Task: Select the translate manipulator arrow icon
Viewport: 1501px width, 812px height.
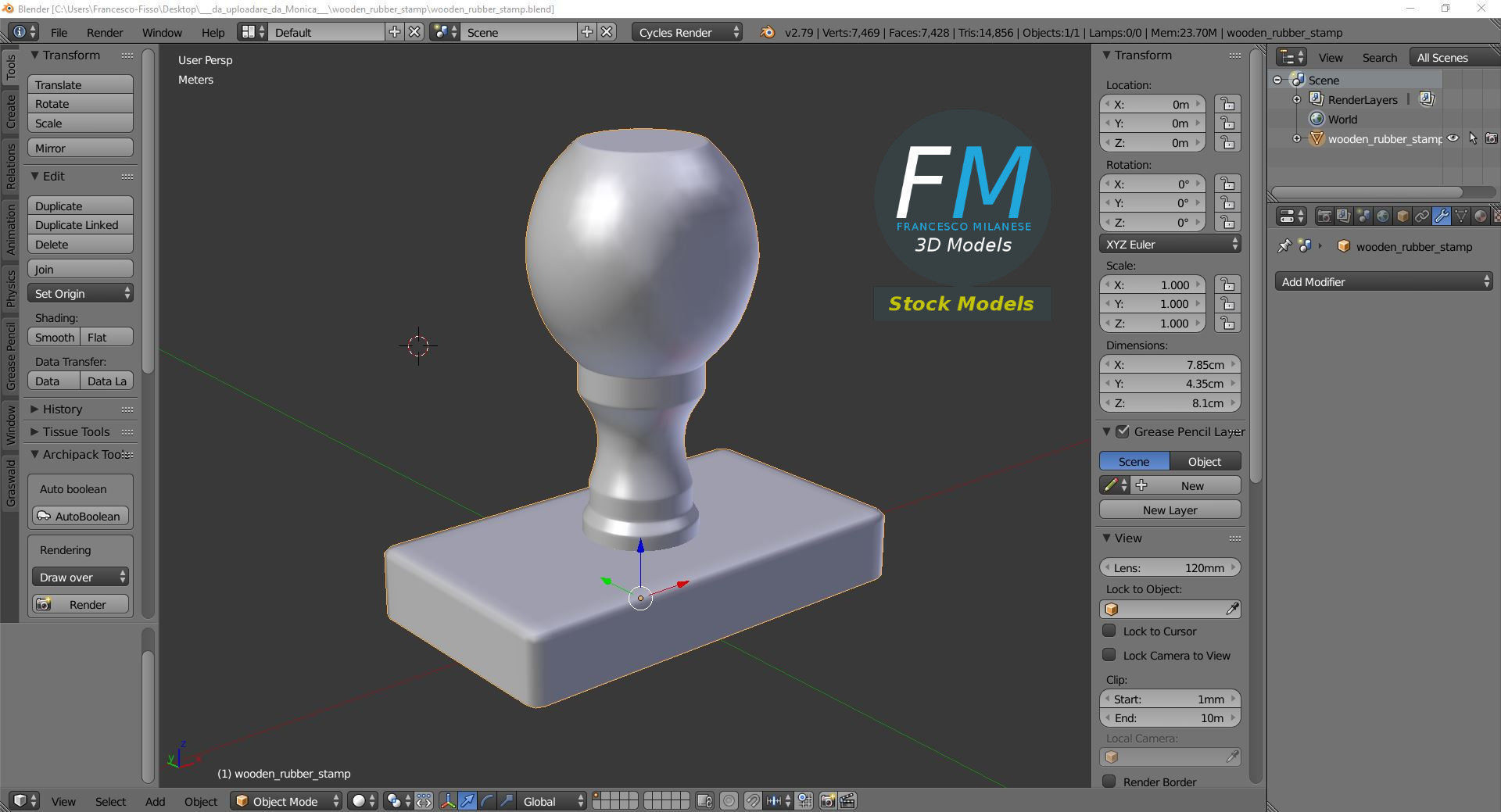Action: pos(467,801)
